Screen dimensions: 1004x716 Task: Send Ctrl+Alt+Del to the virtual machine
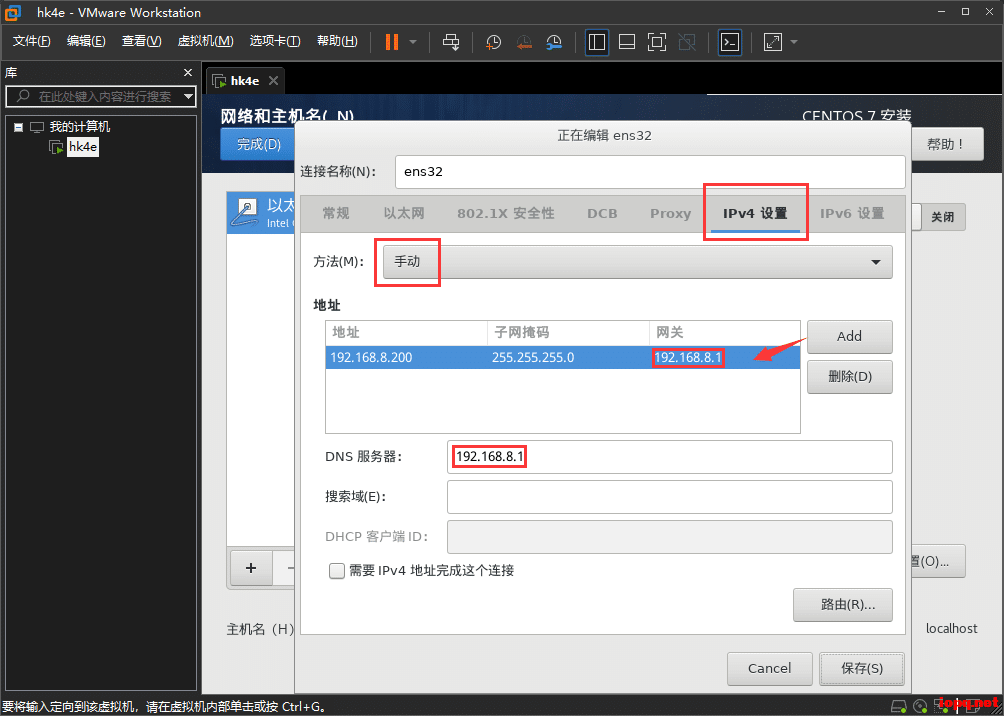click(451, 42)
